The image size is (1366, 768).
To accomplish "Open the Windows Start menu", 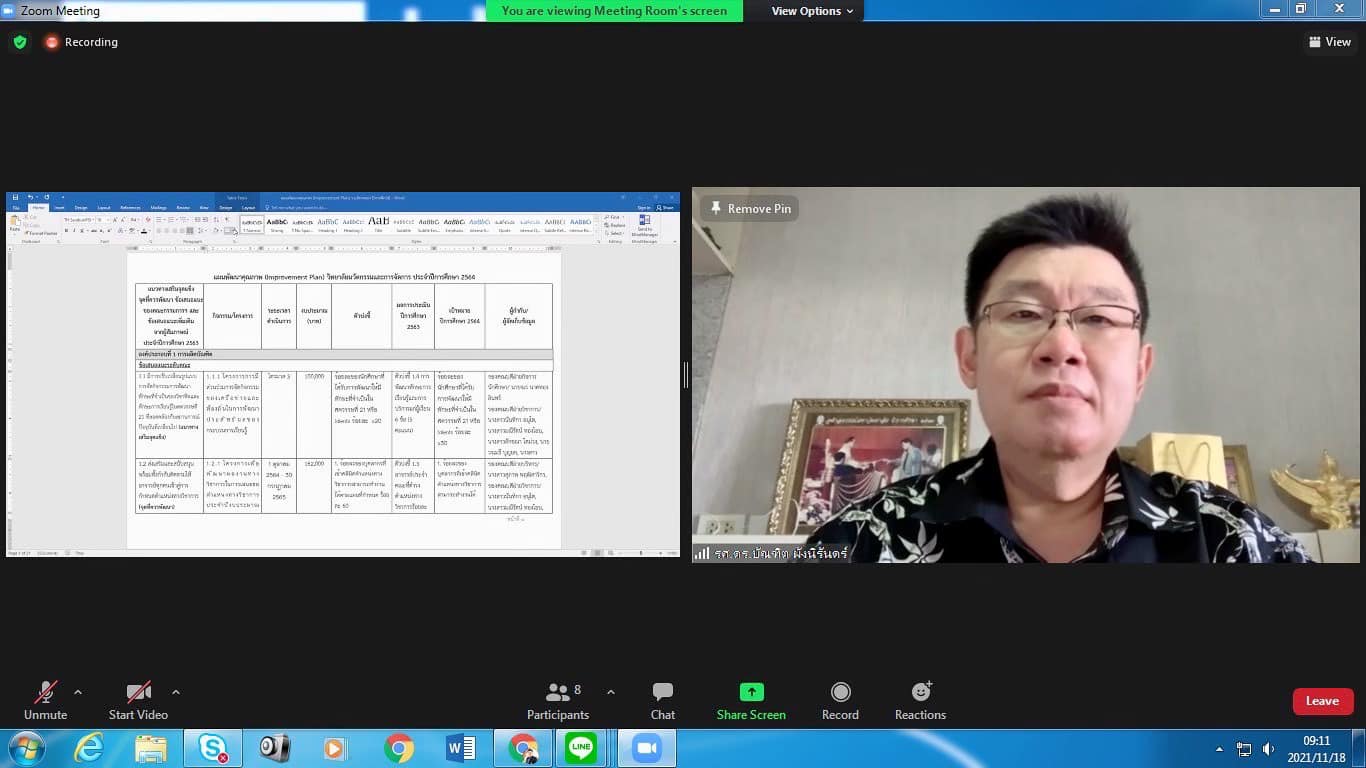I will [x=26, y=748].
